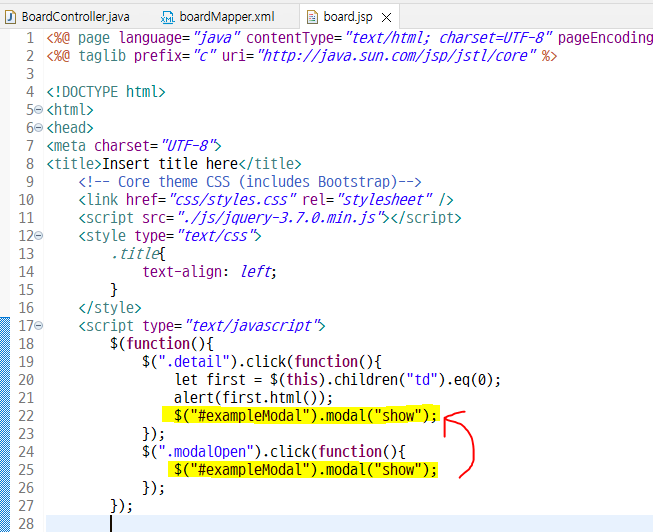
Task: Click empty line 3 in the editor
Action: pos(349,74)
